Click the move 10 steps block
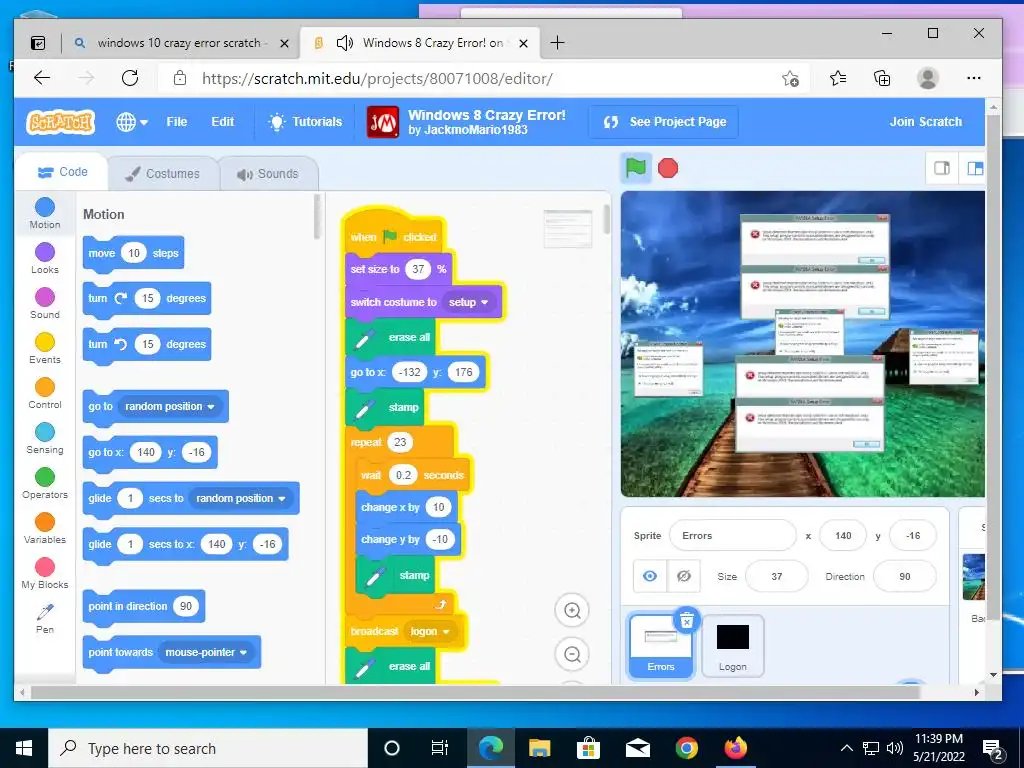This screenshot has height=768, width=1024. tap(133, 253)
